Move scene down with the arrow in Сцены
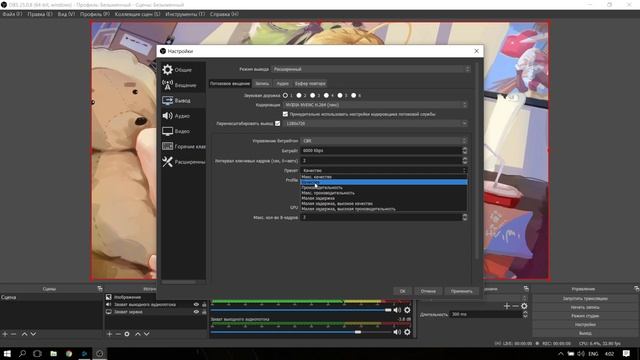 click(33, 334)
